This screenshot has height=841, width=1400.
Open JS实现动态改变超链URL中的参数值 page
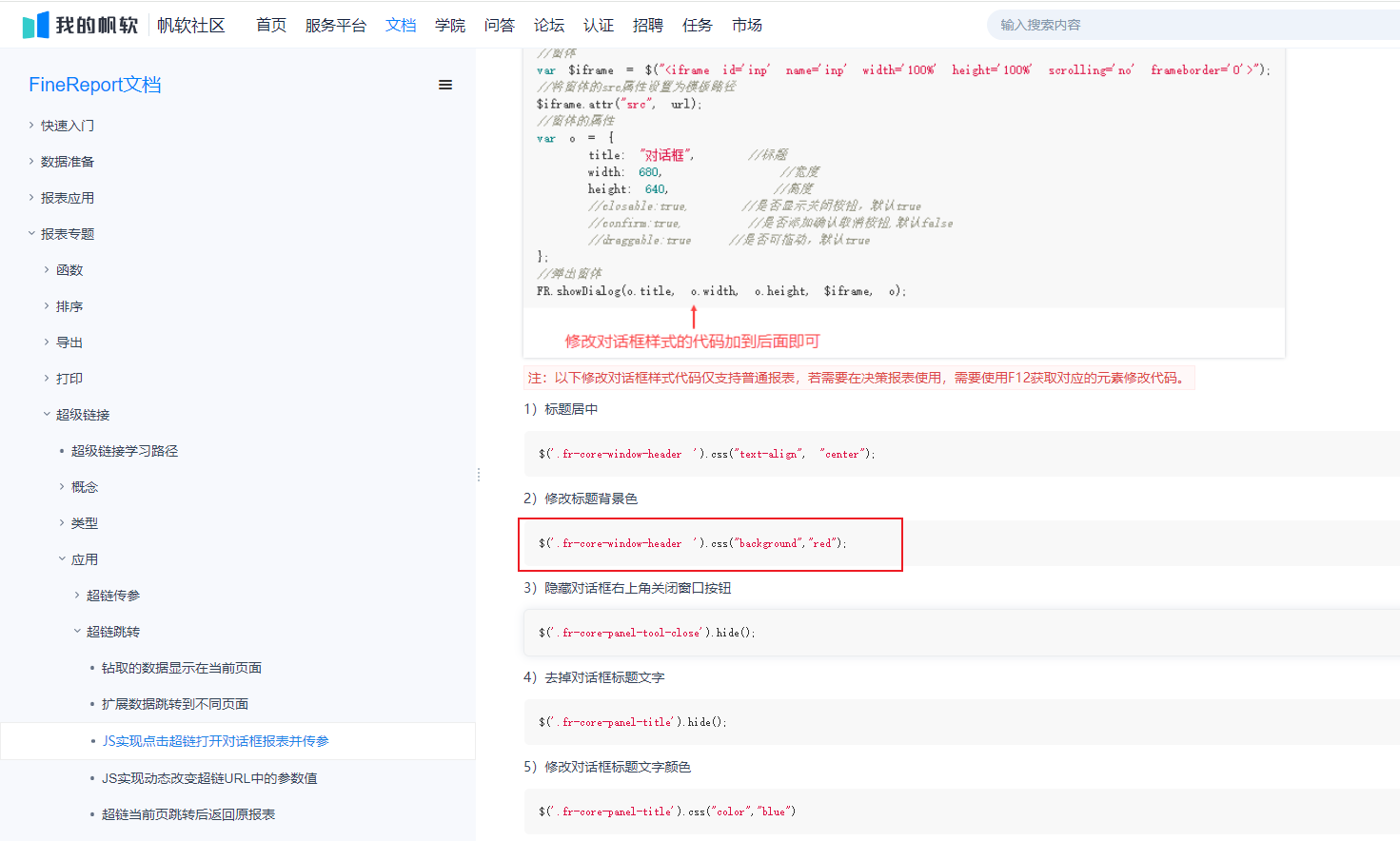[x=210, y=778]
